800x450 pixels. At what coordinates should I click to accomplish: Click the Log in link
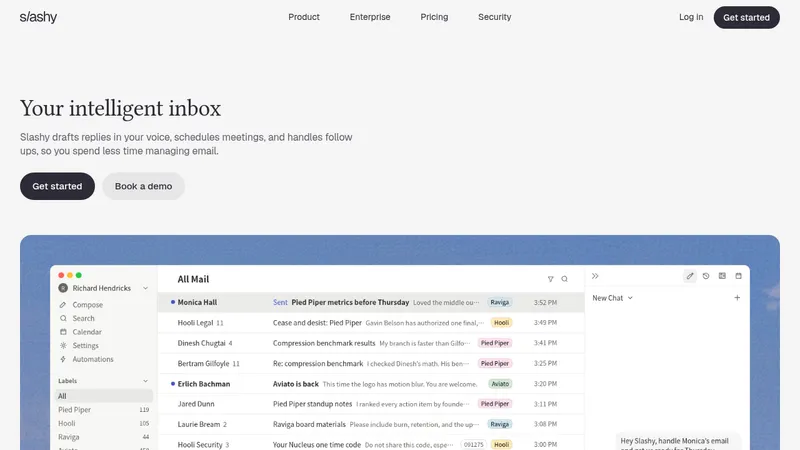point(691,17)
